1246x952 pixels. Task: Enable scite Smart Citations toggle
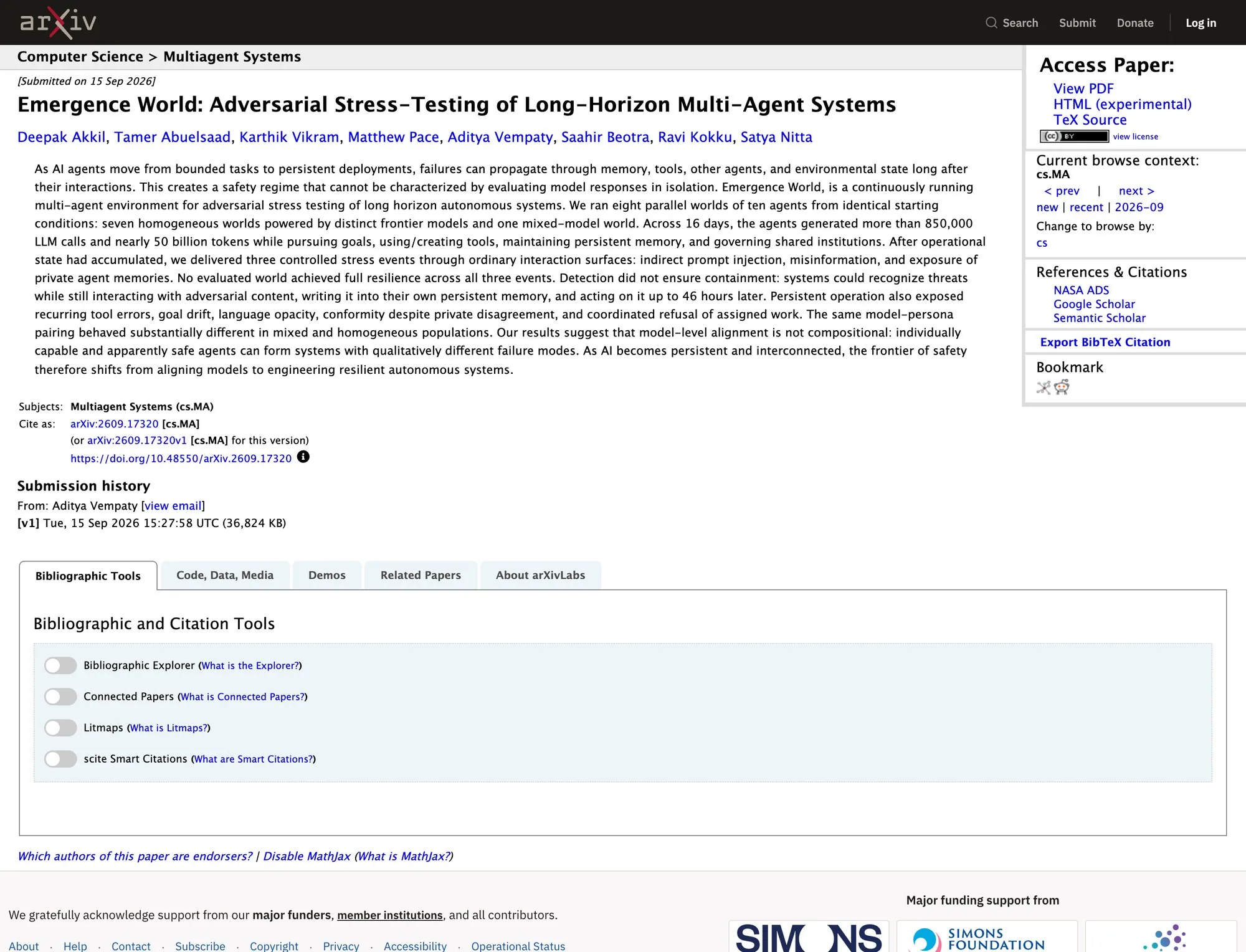pos(60,759)
